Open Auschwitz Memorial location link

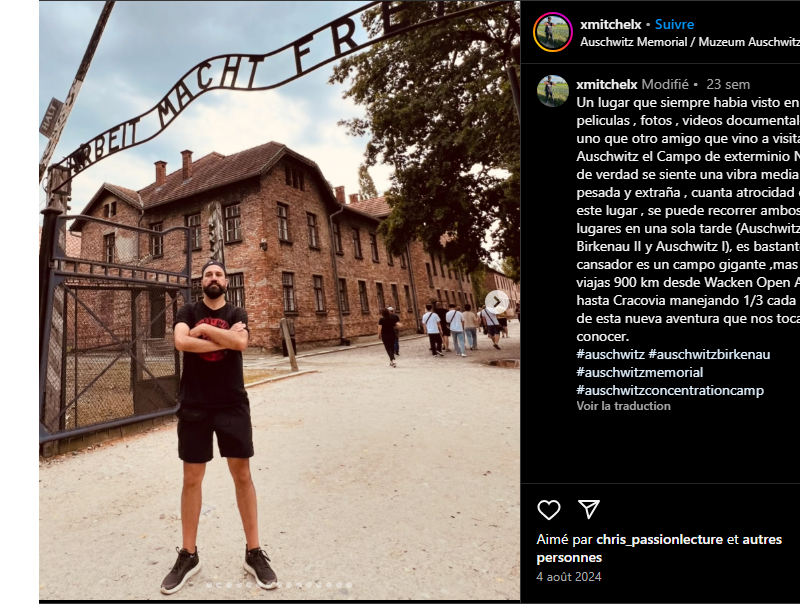690,42
